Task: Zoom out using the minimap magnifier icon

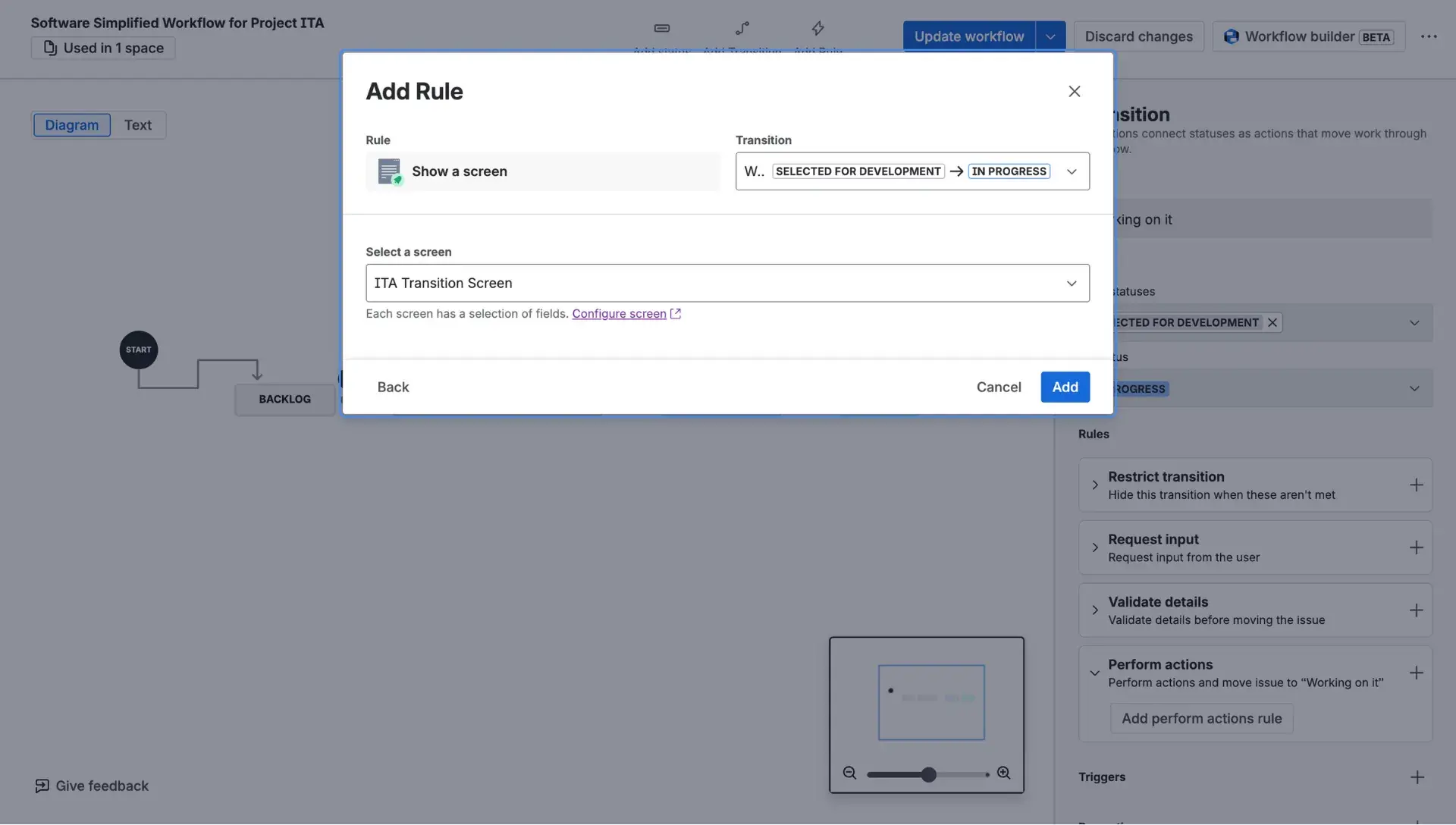Action: tap(850, 773)
